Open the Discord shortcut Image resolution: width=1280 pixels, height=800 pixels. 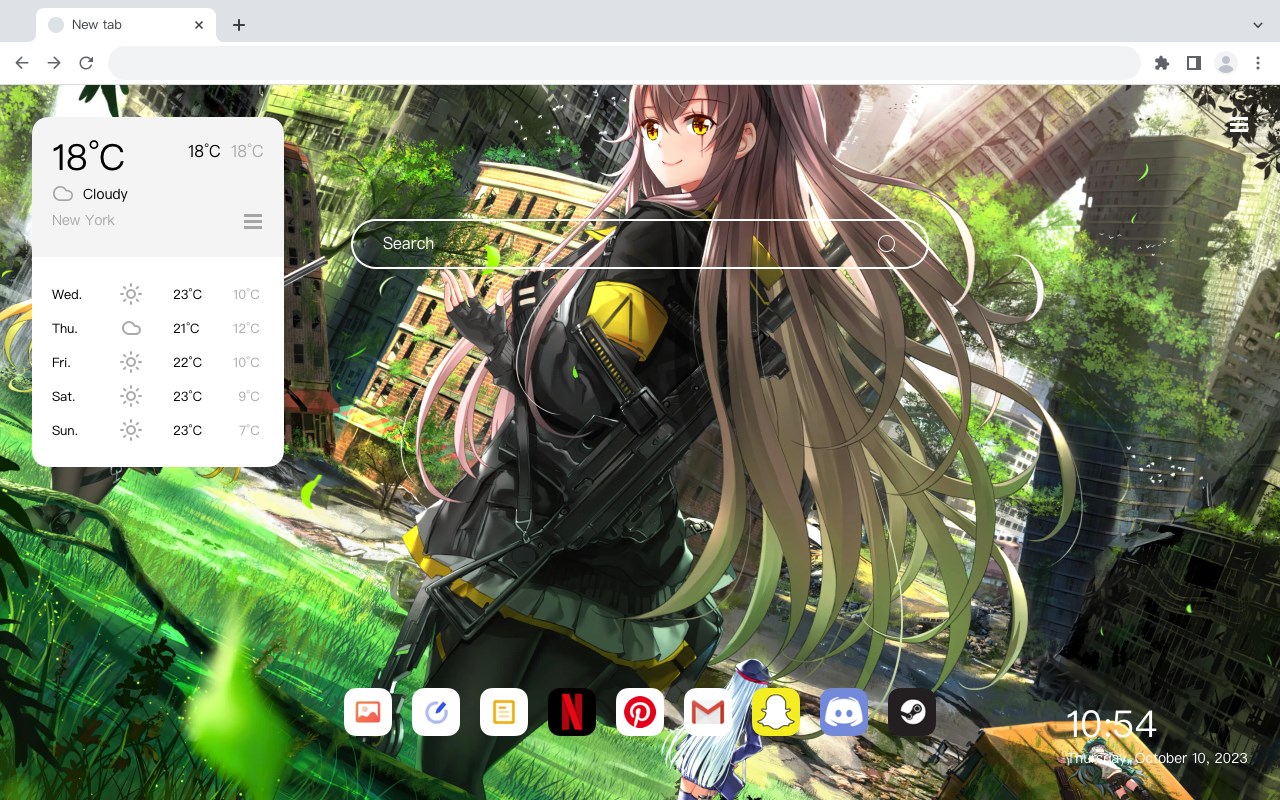pyautogui.click(x=844, y=712)
